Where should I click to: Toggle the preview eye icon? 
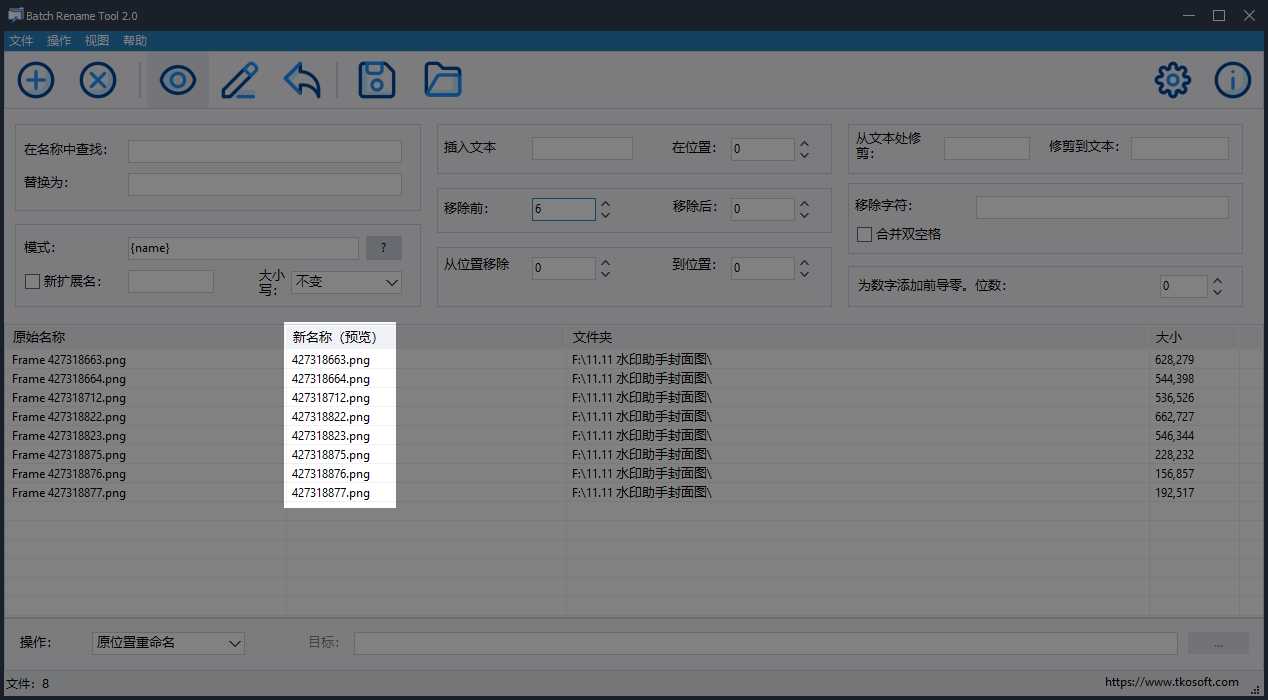coord(178,80)
